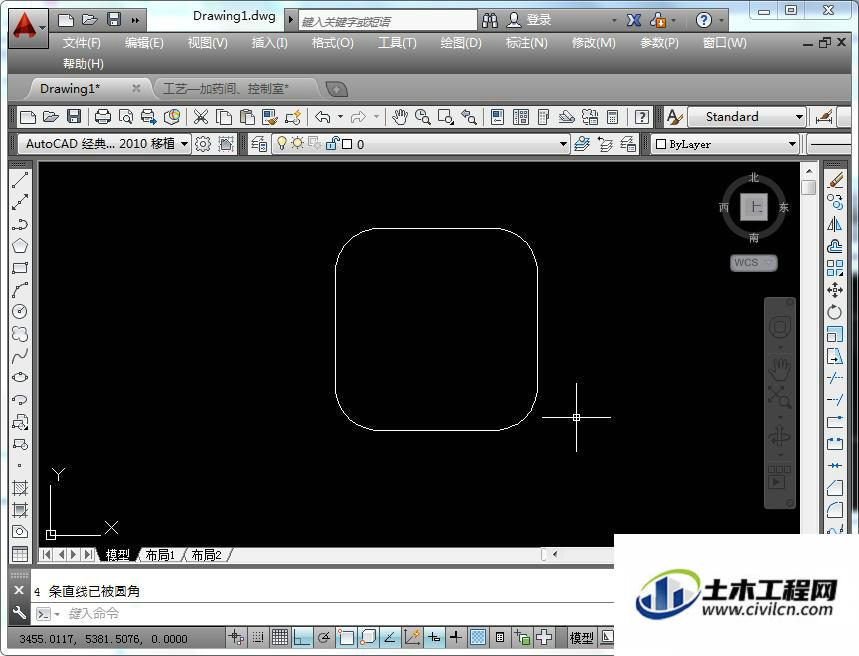Viewport: 859px width, 656px height.
Task: Select the Revision Cloud tool
Action: tap(20, 334)
